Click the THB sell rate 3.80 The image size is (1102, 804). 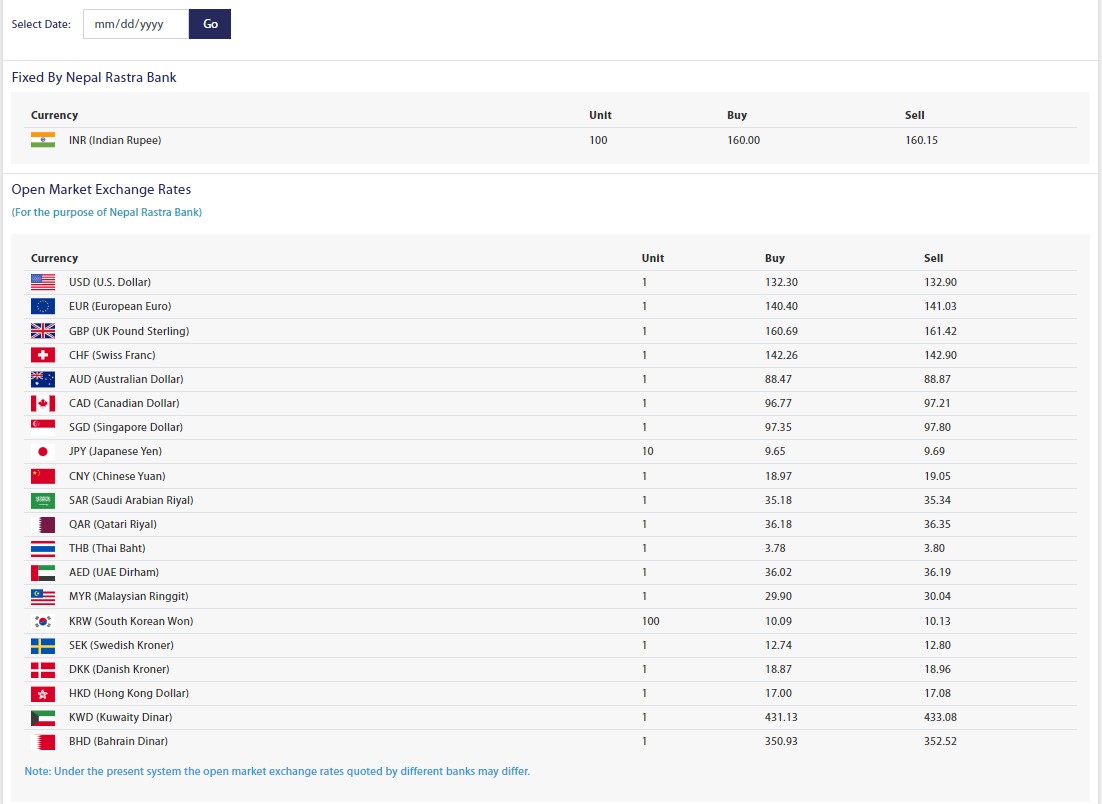click(x=935, y=547)
